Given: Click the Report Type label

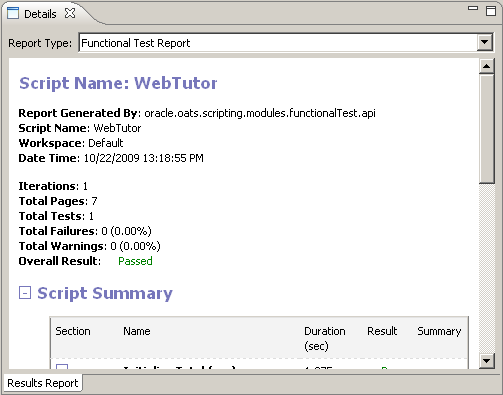Looking at the screenshot, I should tap(40, 43).
